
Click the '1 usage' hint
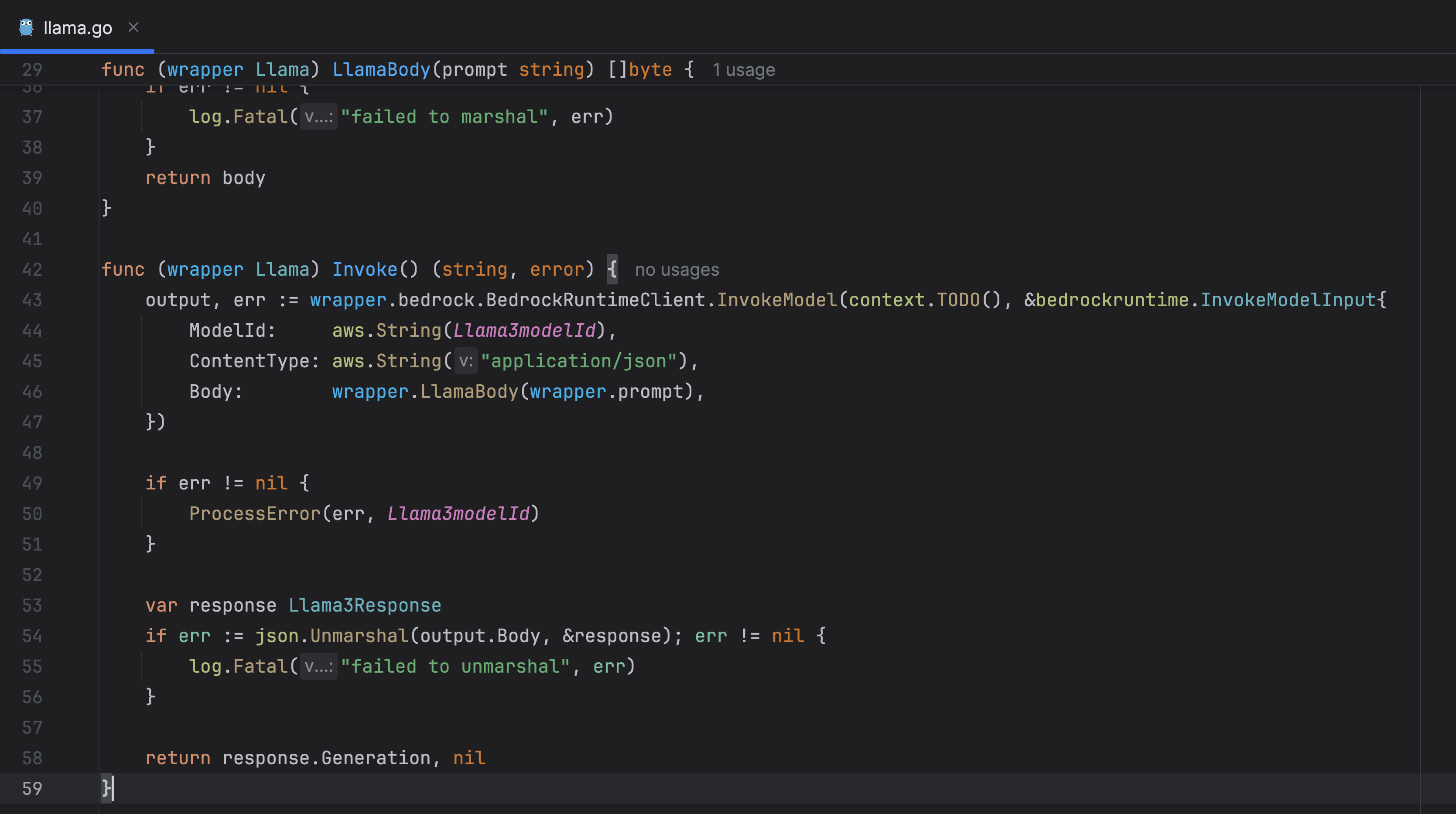pyautogui.click(x=743, y=70)
